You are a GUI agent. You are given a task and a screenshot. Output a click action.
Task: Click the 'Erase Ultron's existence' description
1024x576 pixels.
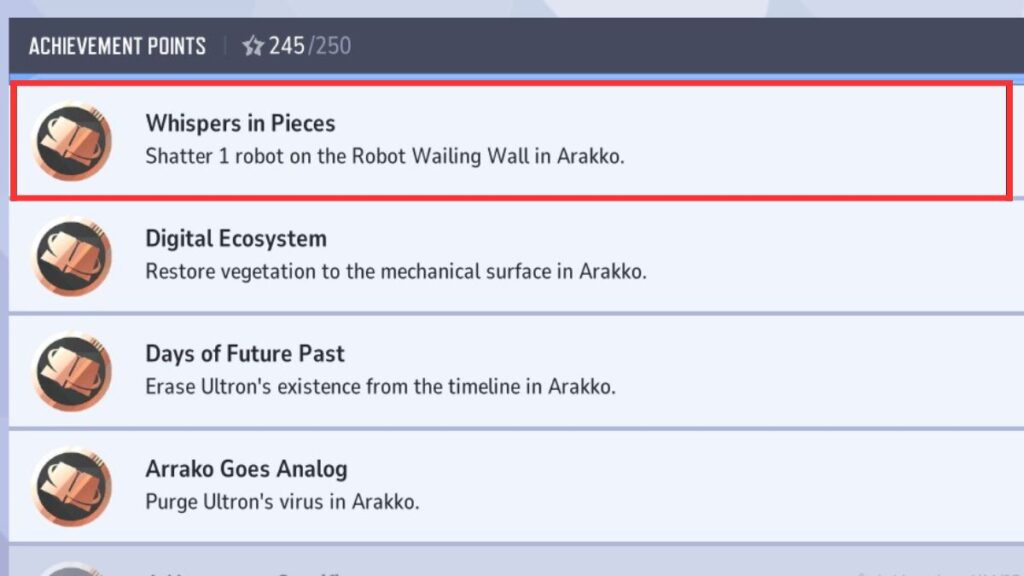point(380,387)
